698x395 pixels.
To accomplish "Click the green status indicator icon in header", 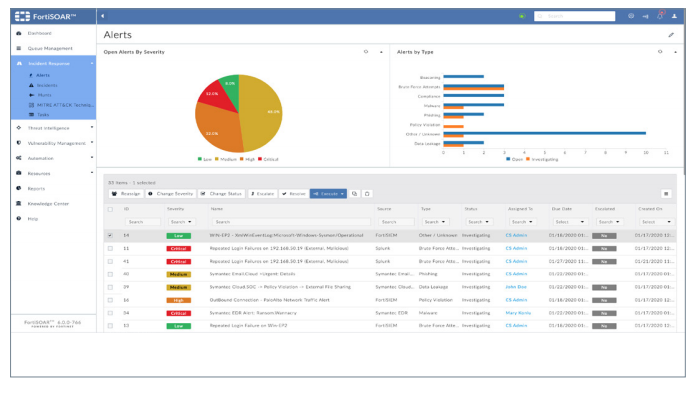I will point(522,16).
